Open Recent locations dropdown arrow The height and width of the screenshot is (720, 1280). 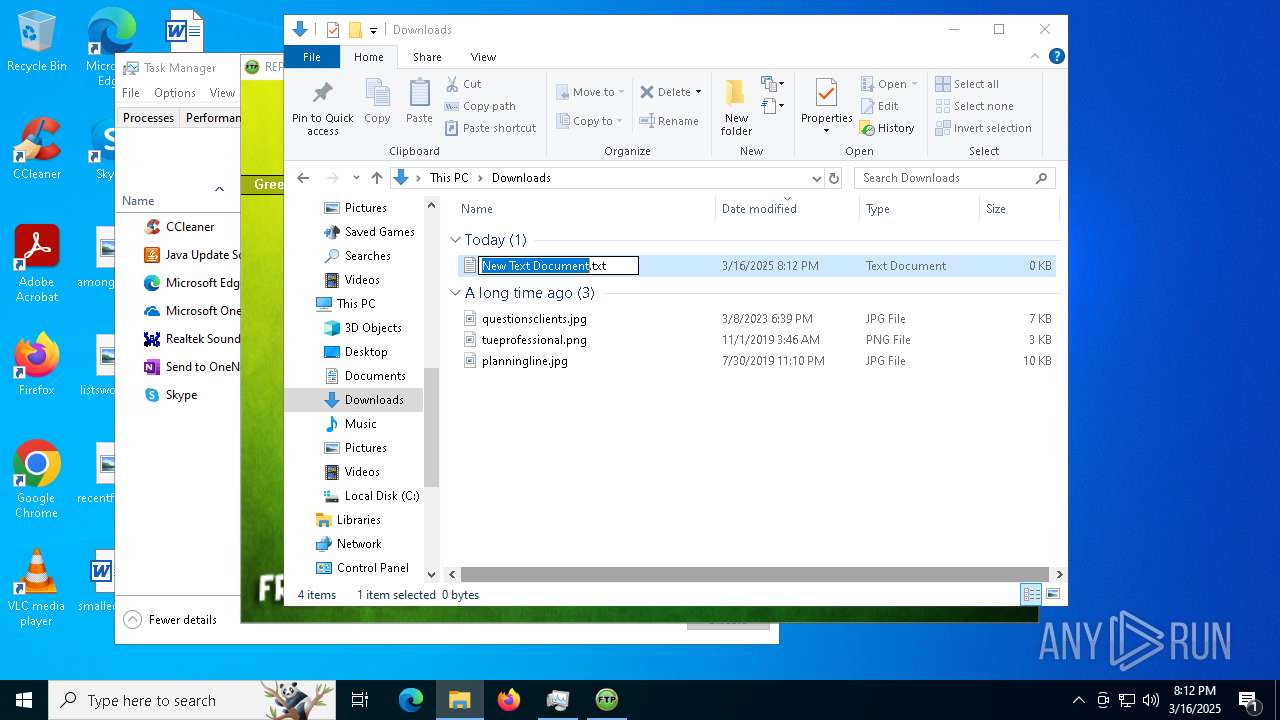[356, 178]
